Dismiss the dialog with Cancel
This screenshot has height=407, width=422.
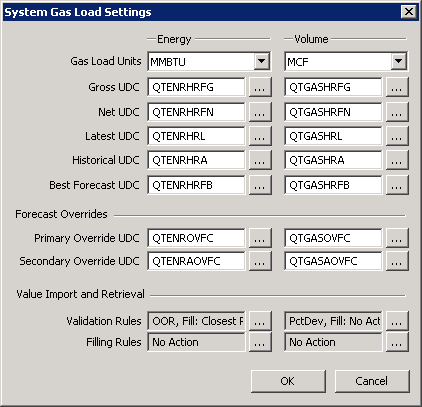372,381
